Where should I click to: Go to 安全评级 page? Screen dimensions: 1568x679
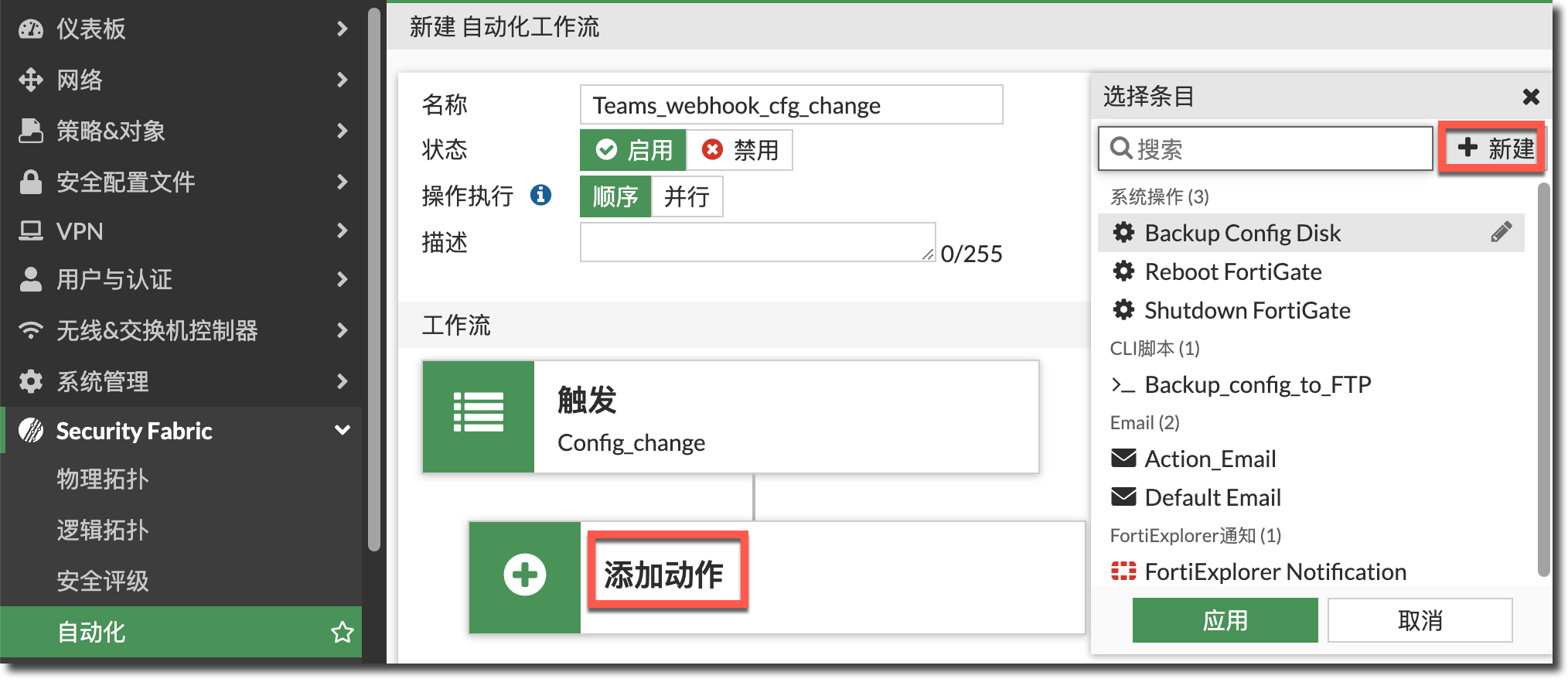(x=103, y=582)
